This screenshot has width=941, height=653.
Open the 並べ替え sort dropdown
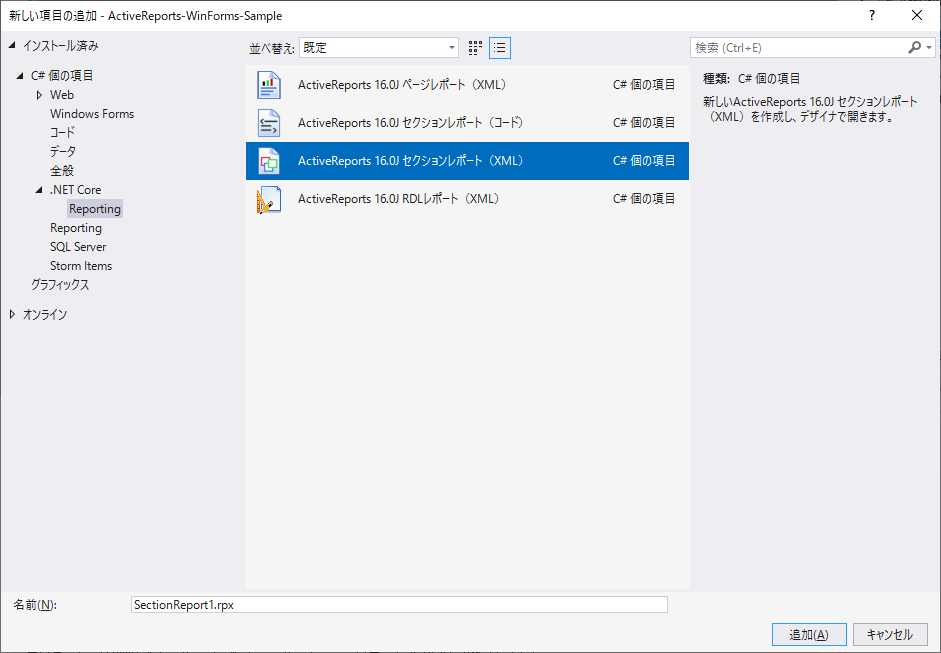point(379,48)
